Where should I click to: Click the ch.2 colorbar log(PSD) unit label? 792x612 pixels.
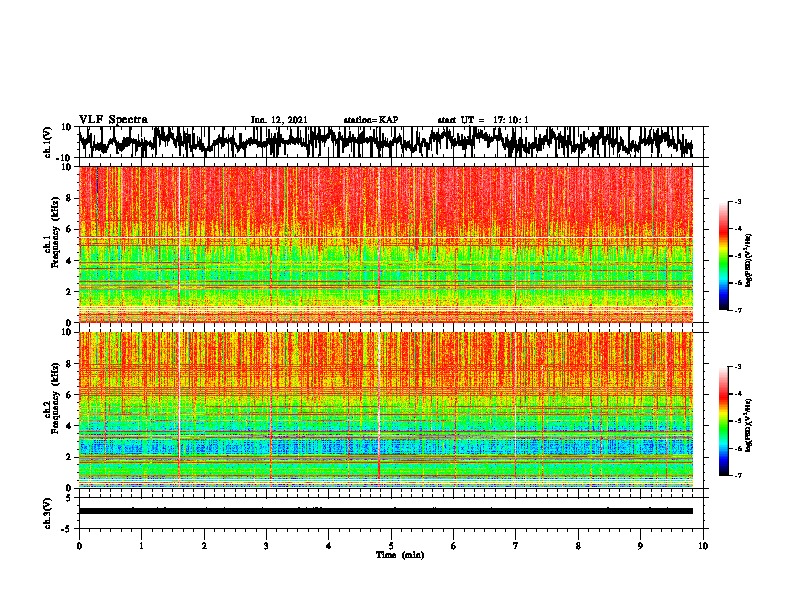point(749,425)
